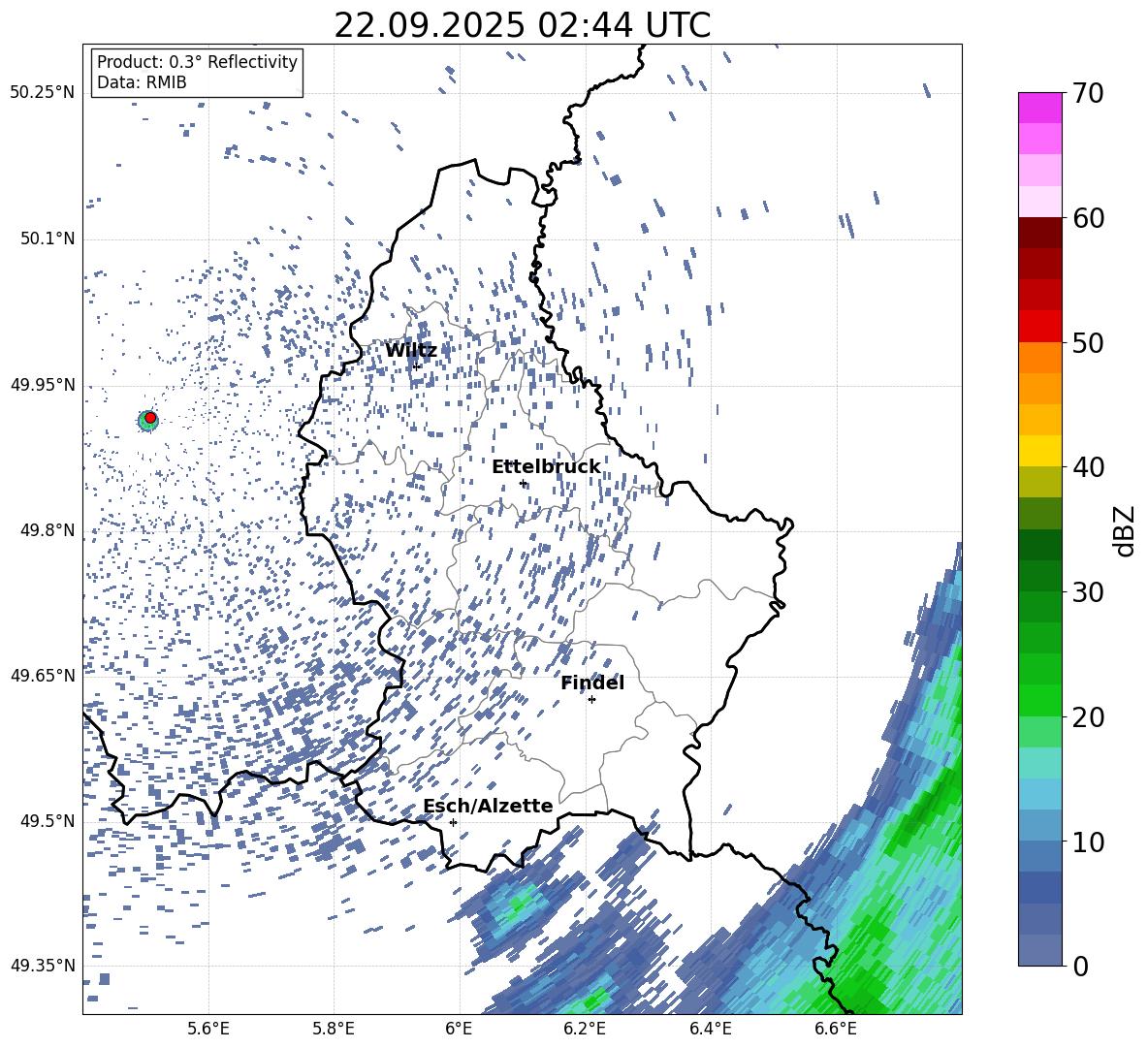Click the 50.25°N latitude tick label

click(x=43, y=92)
